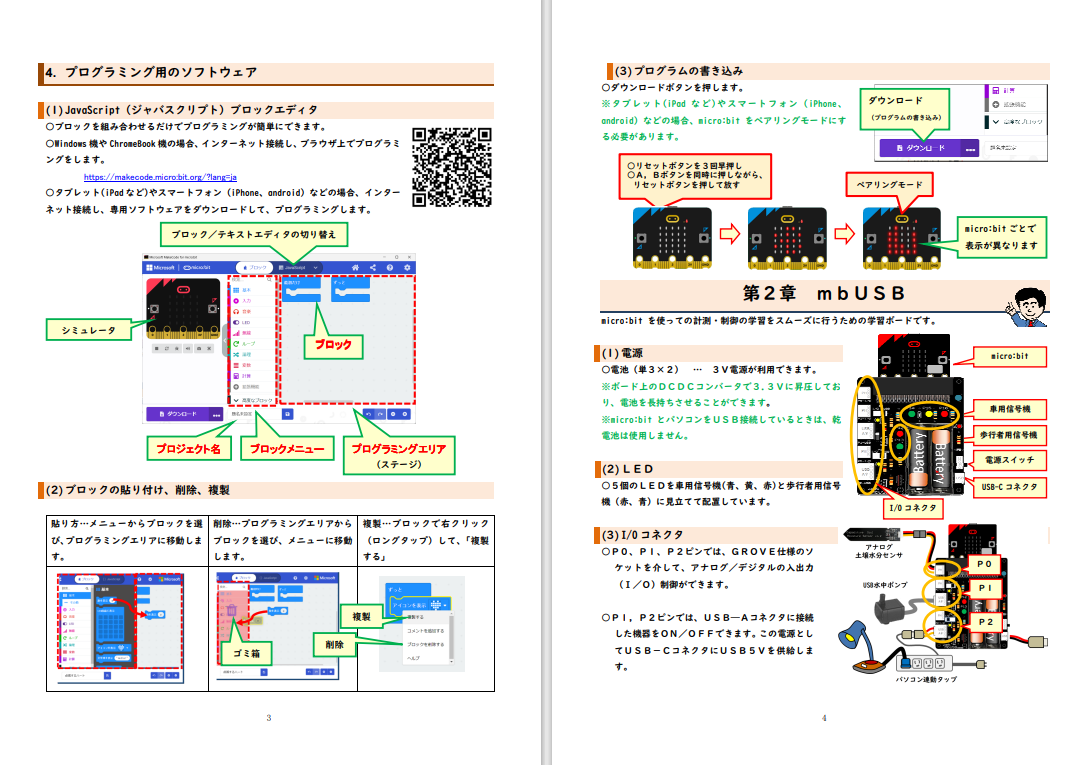Image resolution: width=1091 pixels, height=765 pixels.
Task: Click the red 'ブロック' callout label
Action: pos(333,345)
